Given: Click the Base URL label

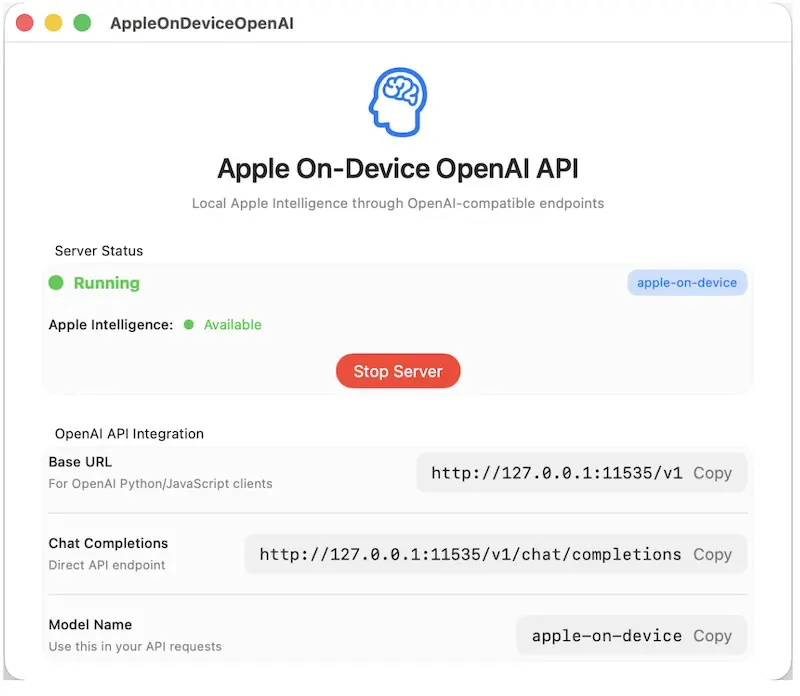Looking at the screenshot, I should pyautogui.click(x=80, y=462).
